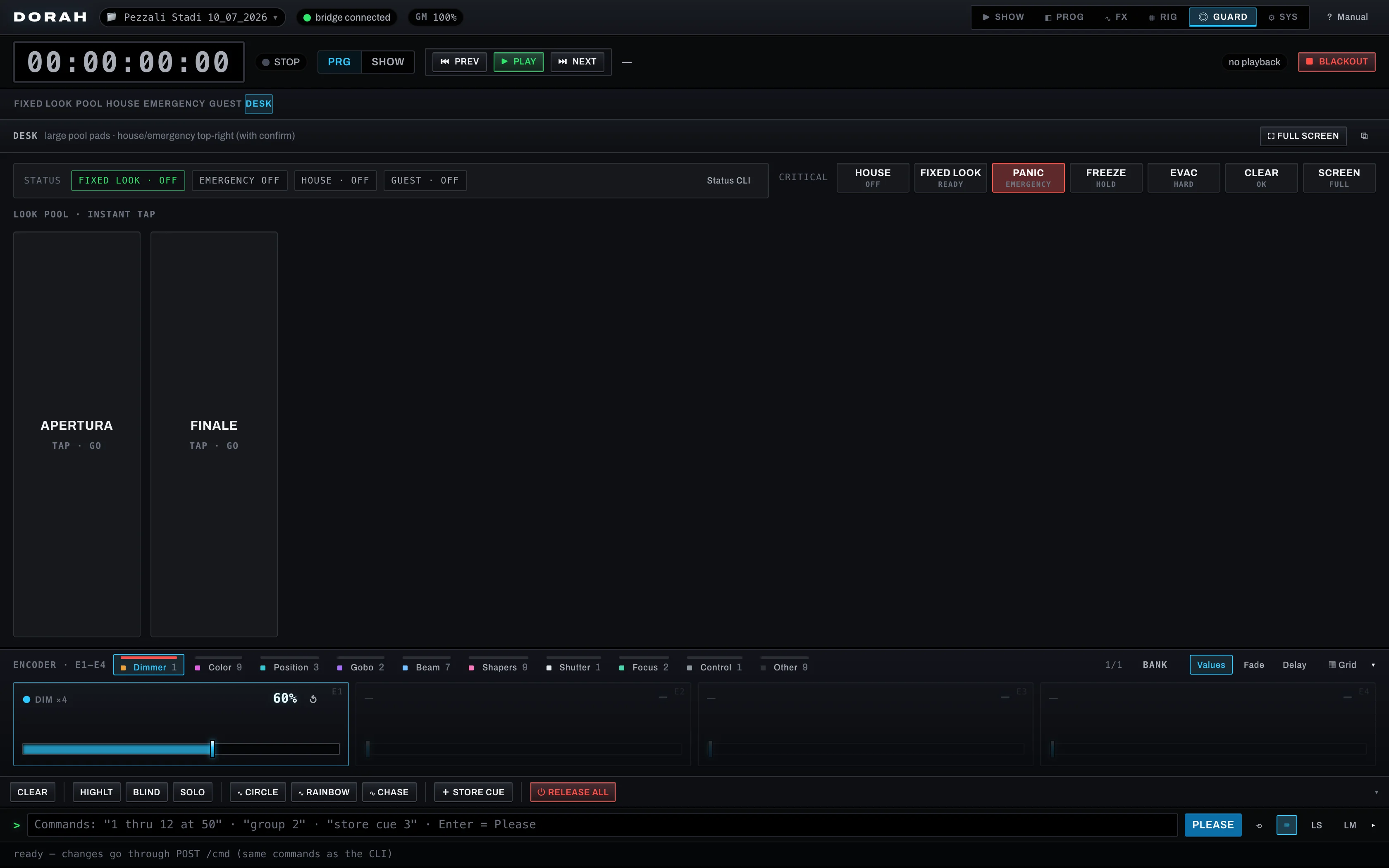This screenshot has width=1389, height=868.
Task: Reset the DIM encoder value
Action: click(313, 699)
